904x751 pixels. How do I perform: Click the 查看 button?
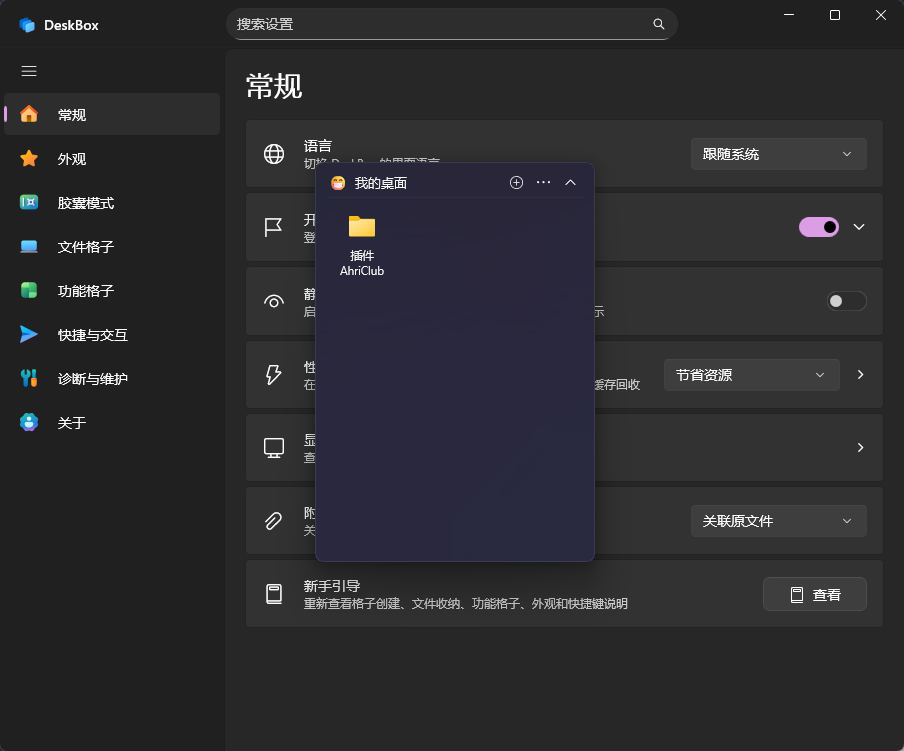(815, 594)
